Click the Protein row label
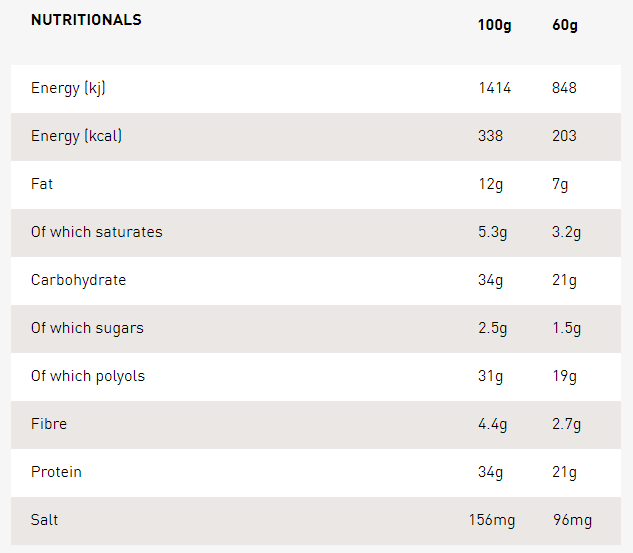 point(56,472)
